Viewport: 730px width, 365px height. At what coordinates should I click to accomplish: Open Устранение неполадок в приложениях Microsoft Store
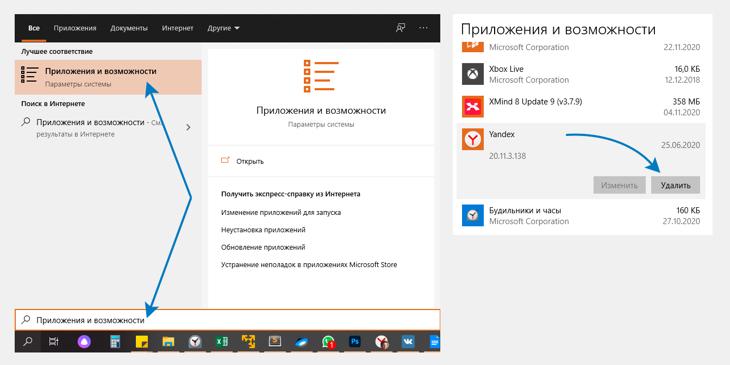pos(309,265)
